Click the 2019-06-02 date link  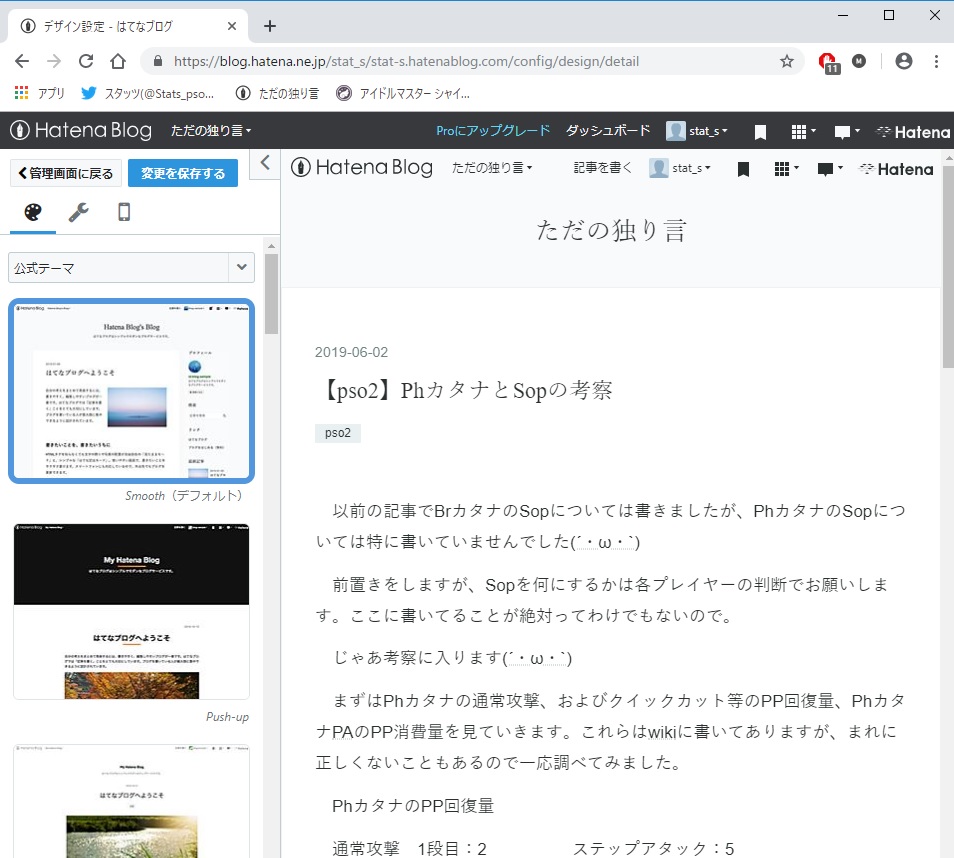tap(351, 352)
